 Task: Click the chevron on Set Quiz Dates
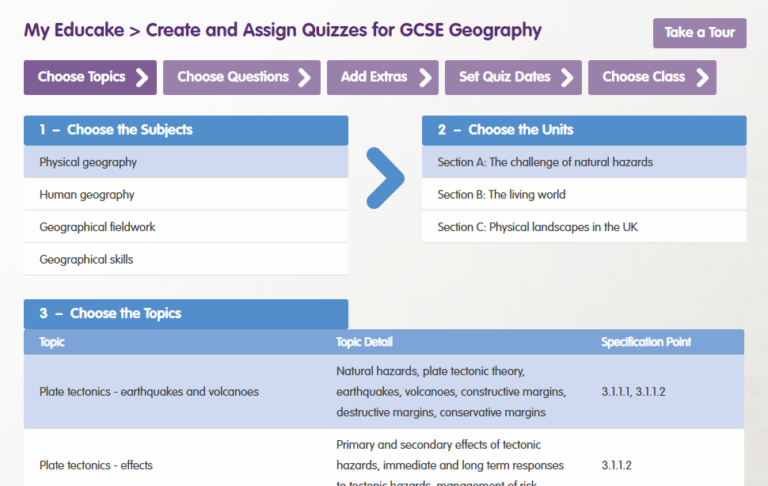[x=567, y=77]
